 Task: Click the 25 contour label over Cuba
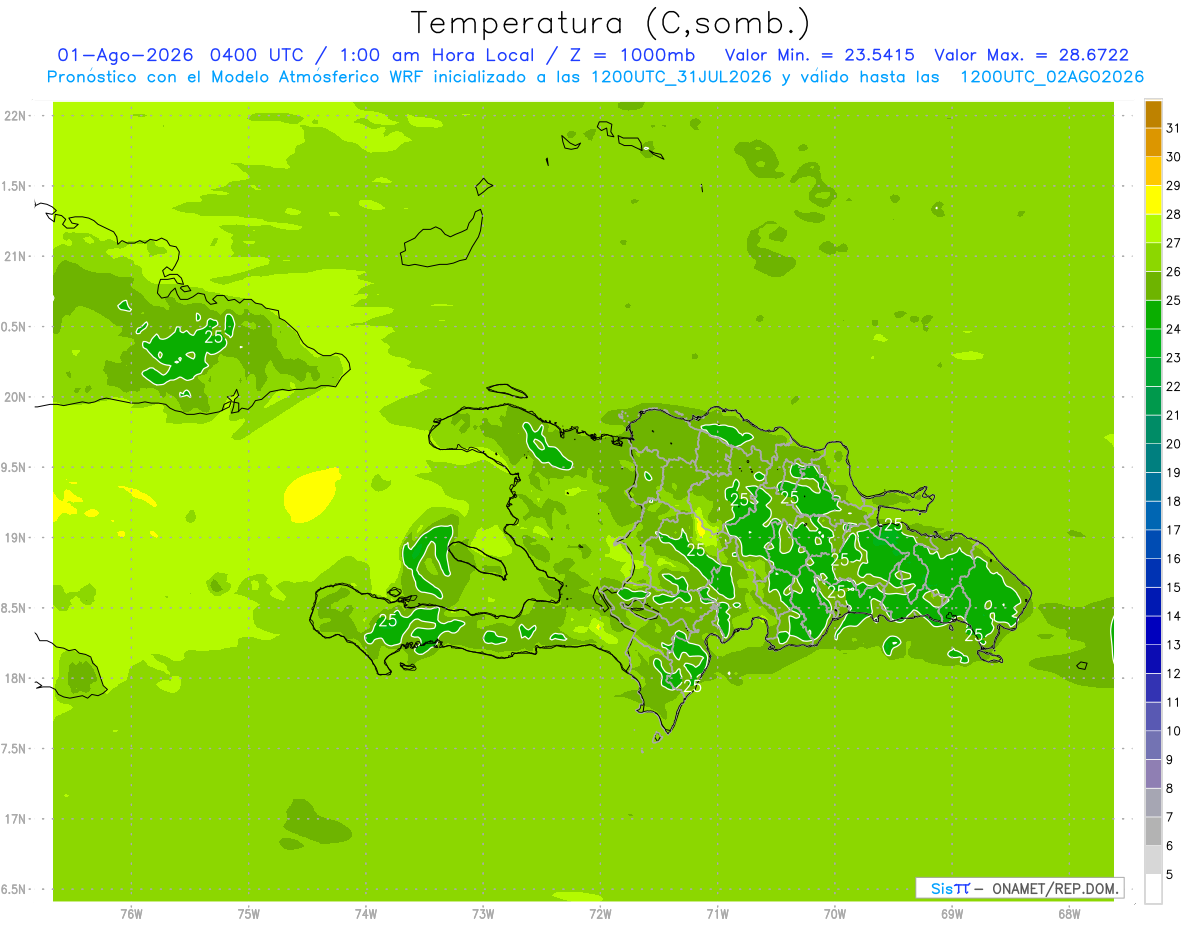click(214, 337)
